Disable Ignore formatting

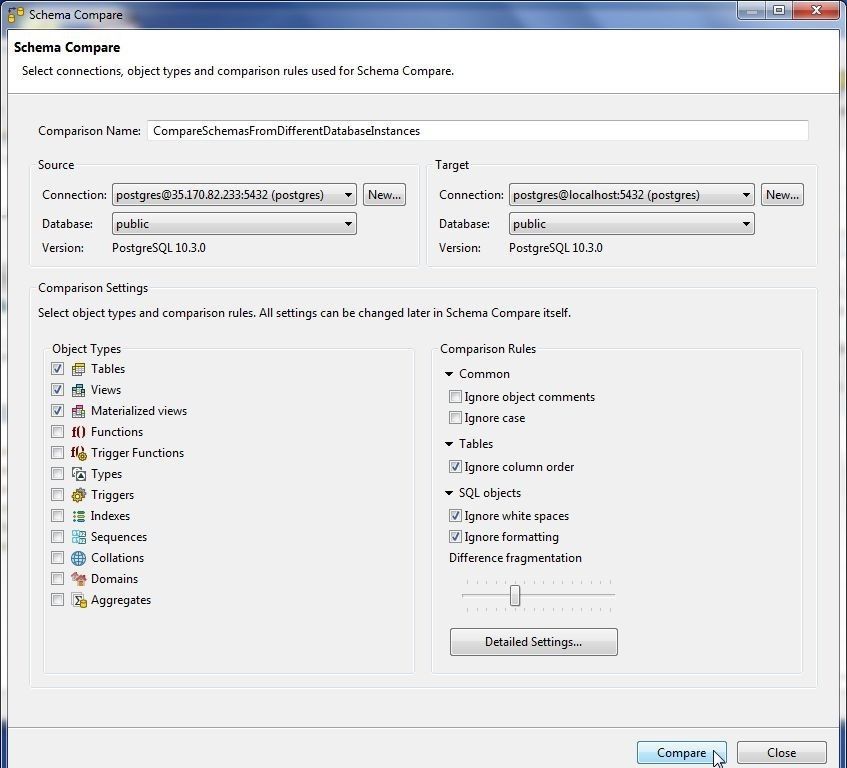pyautogui.click(x=455, y=537)
